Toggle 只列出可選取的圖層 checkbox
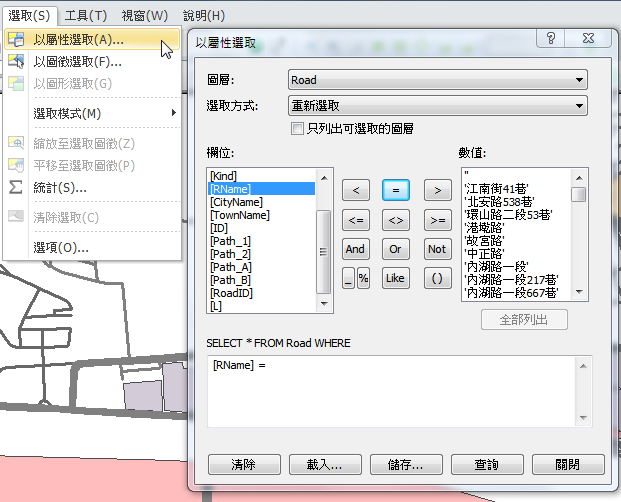 [x=297, y=128]
